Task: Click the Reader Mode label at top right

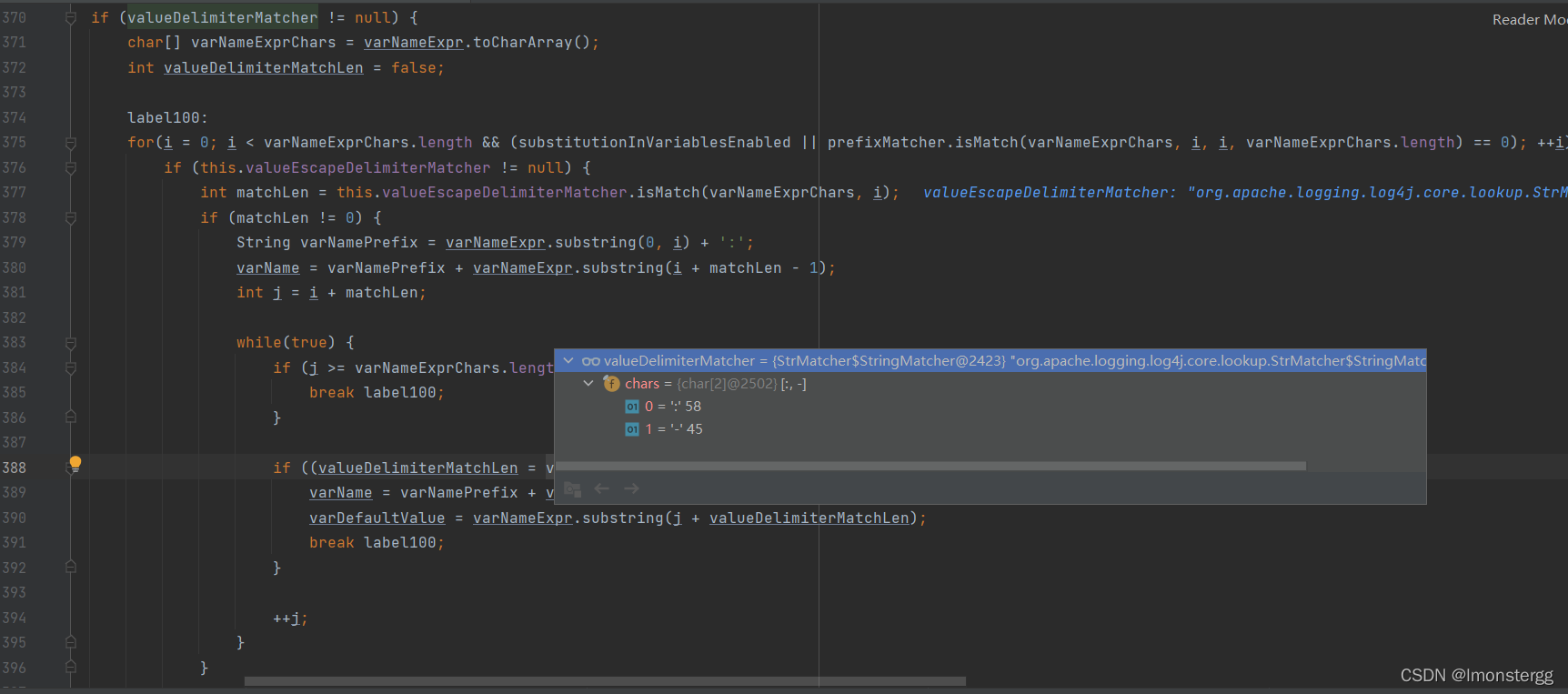Action: [1529, 19]
